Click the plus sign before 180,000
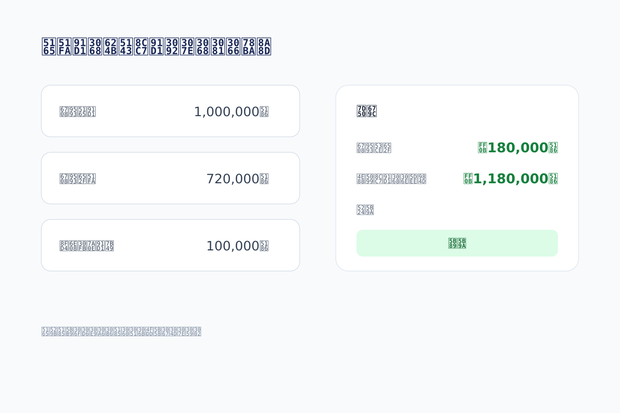 (482, 148)
